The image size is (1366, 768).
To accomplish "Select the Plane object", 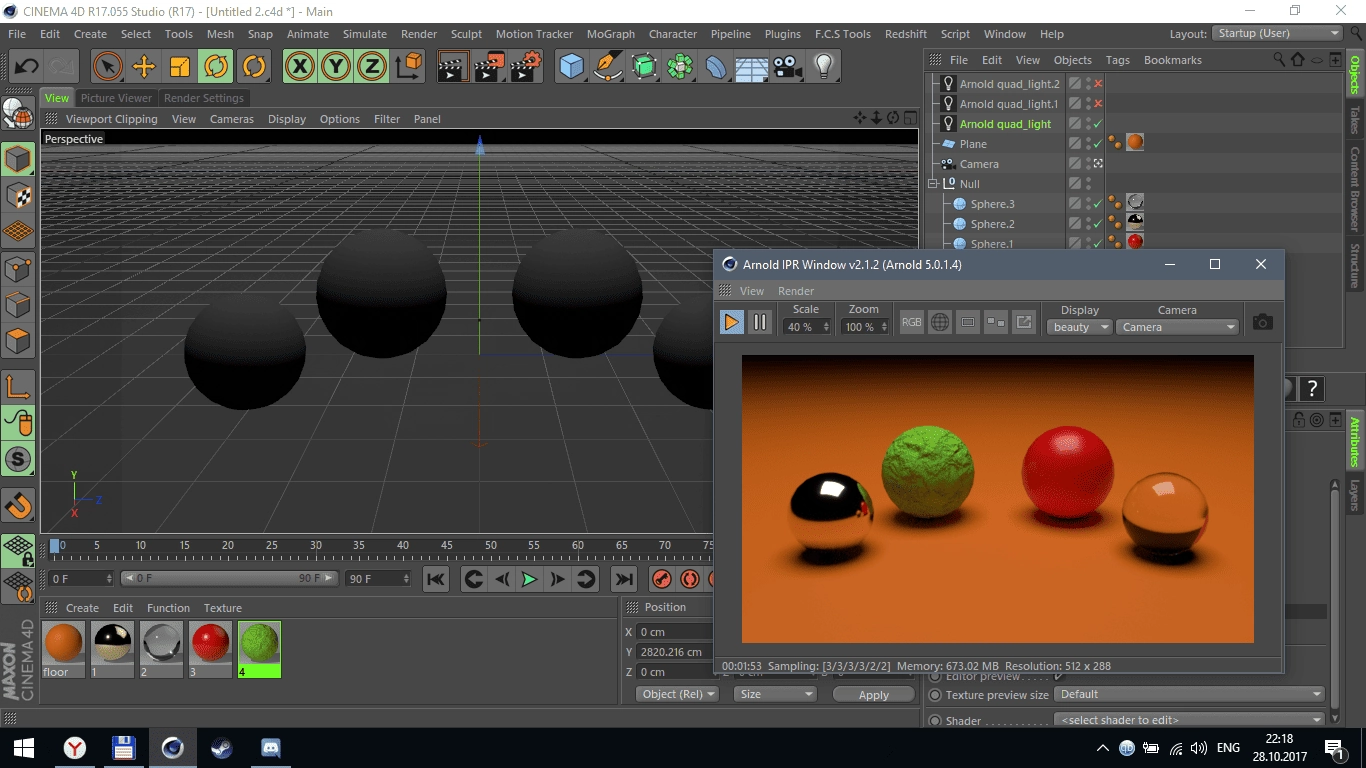I will [973, 144].
